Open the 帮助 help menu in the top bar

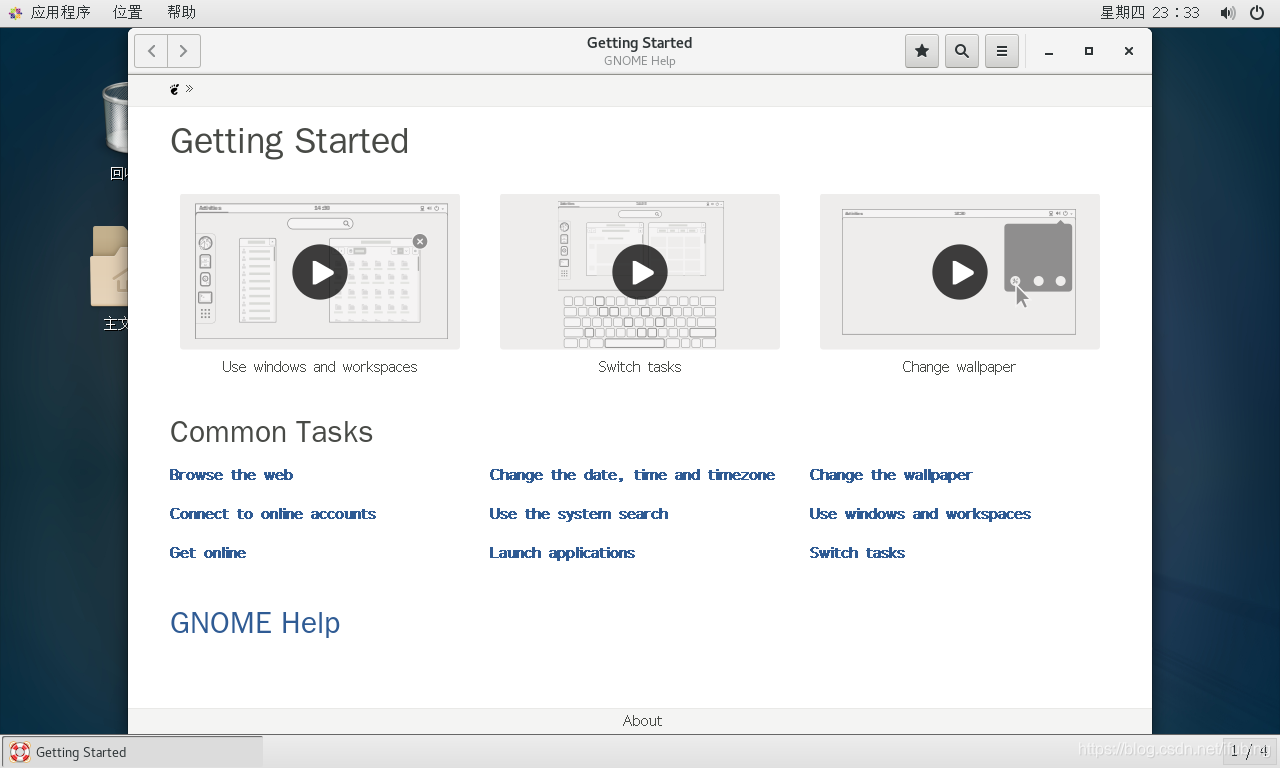click(x=181, y=12)
